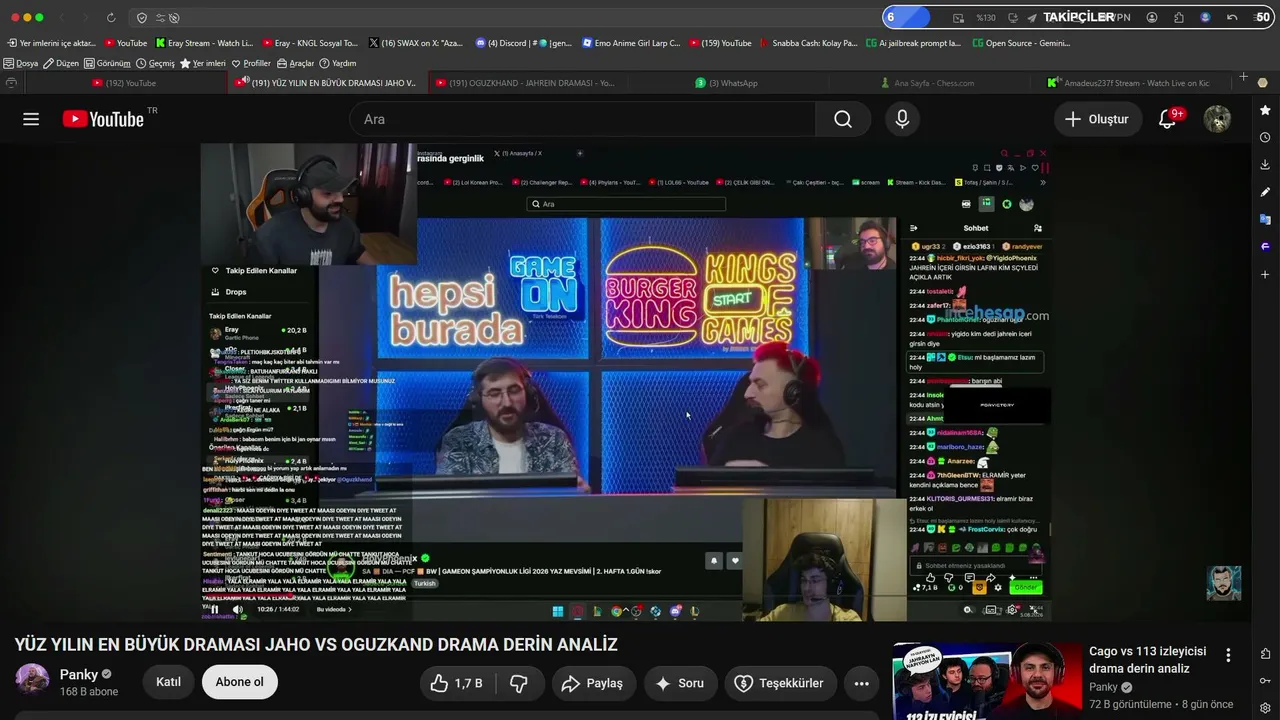Image resolution: width=1280 pixels, height=720 pixels.
Task: Open the 'Düzen' menu
Action: (x=61, y=63)
